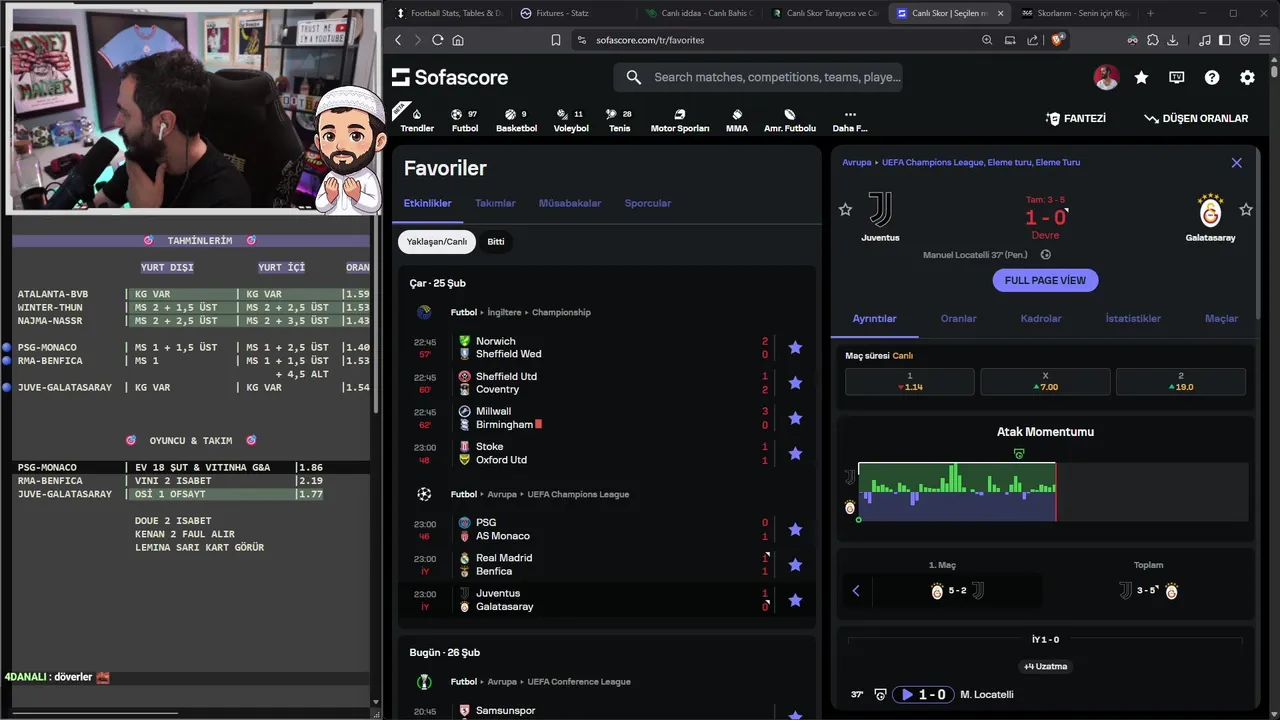Select the home win odds 1.14

tap(910, 381)
